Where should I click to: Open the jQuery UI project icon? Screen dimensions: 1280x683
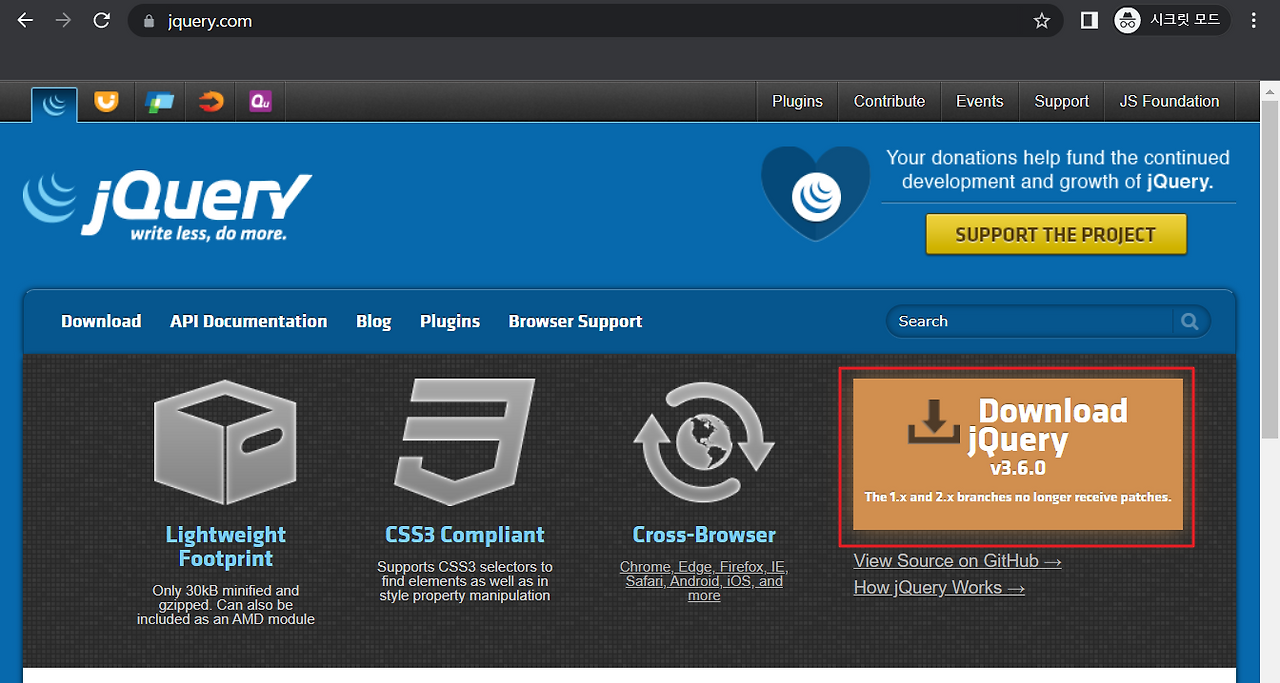(x=106, y=101)
